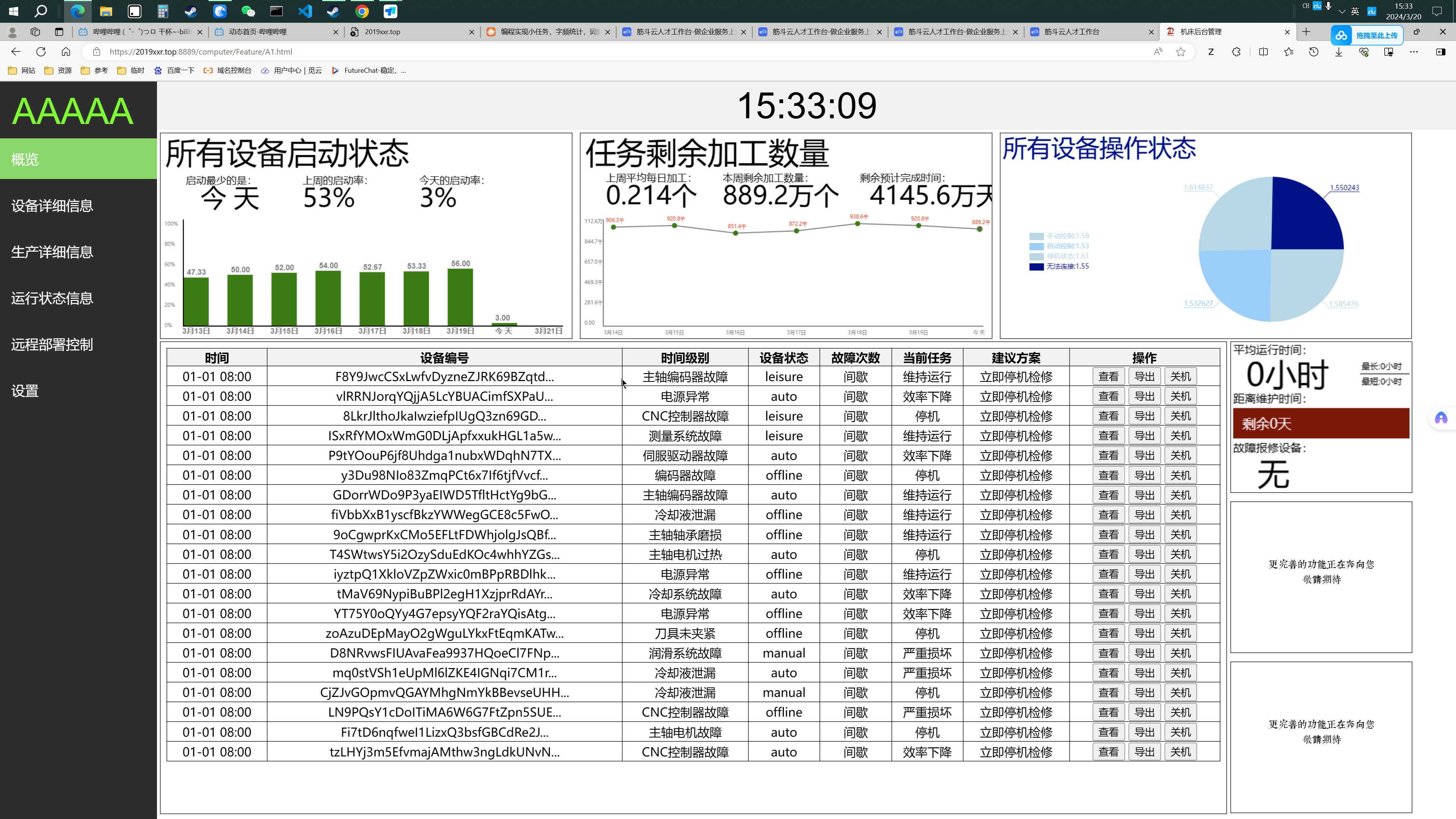This screenshot has width=1456, height=819.
Task: Open the 网站 bookmark folder
Action: (x=22, y=70)
